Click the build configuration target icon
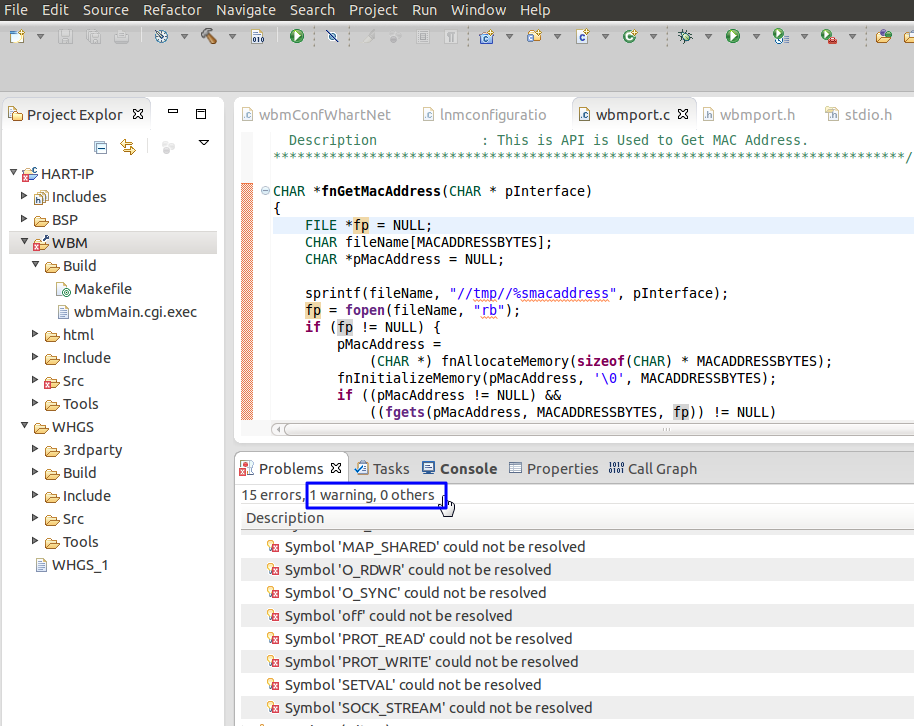Image resolution: width=914 pixels, height=726 pixels. pos(162,36)
